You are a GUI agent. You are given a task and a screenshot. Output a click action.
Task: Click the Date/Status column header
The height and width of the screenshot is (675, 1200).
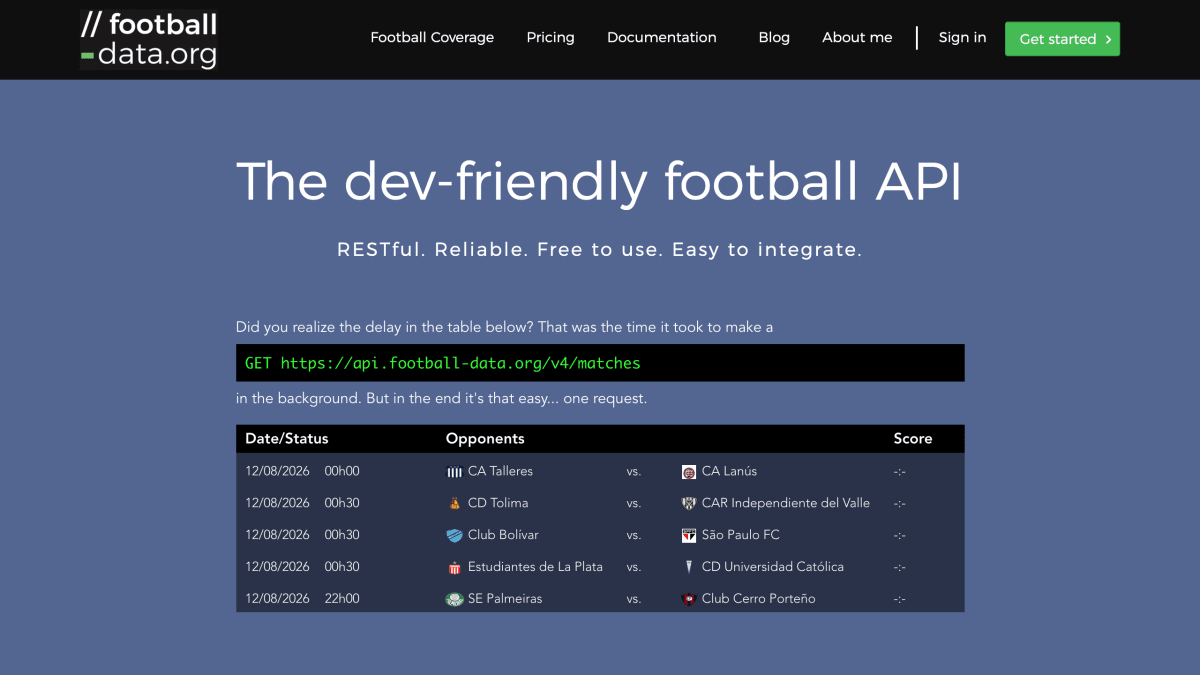tap(287, 439)
